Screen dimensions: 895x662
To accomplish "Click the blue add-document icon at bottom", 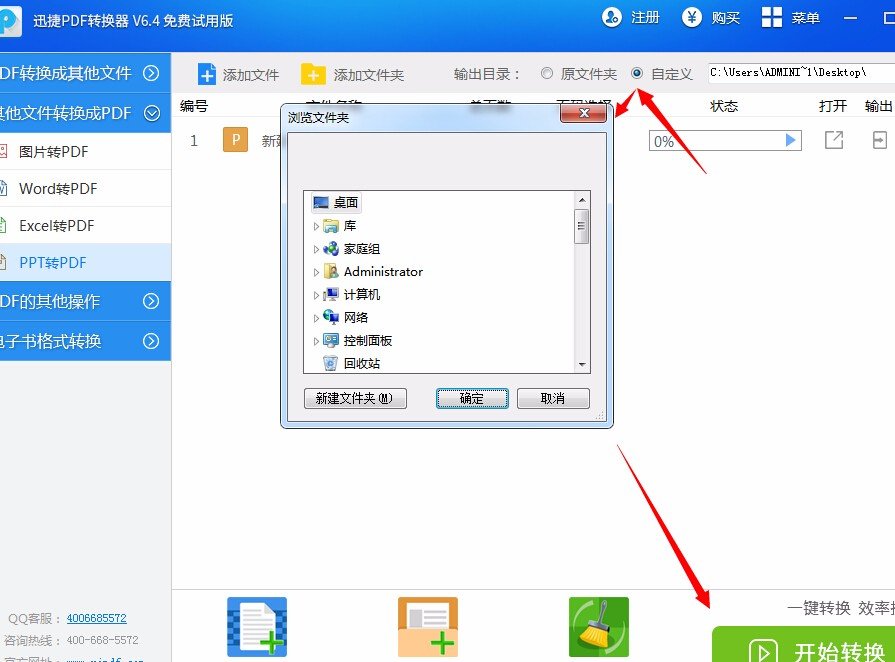I will 257,626.
